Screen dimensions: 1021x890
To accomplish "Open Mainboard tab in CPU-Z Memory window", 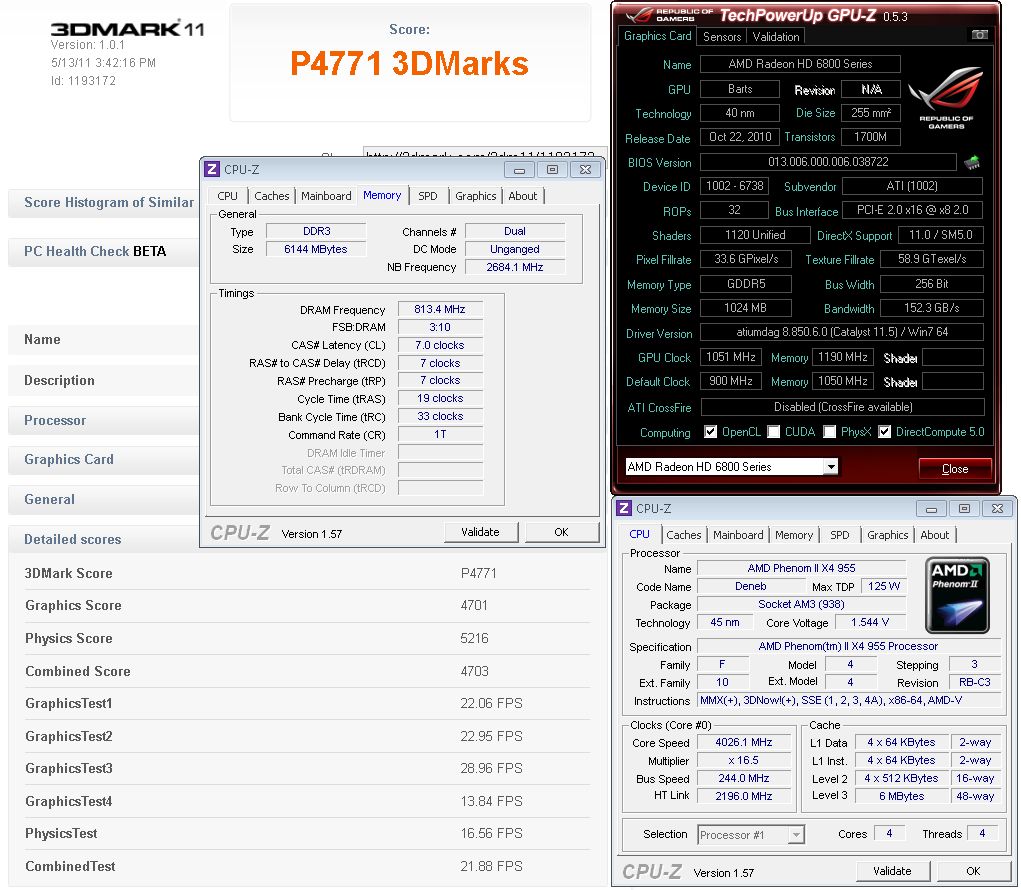I will 326,196.
